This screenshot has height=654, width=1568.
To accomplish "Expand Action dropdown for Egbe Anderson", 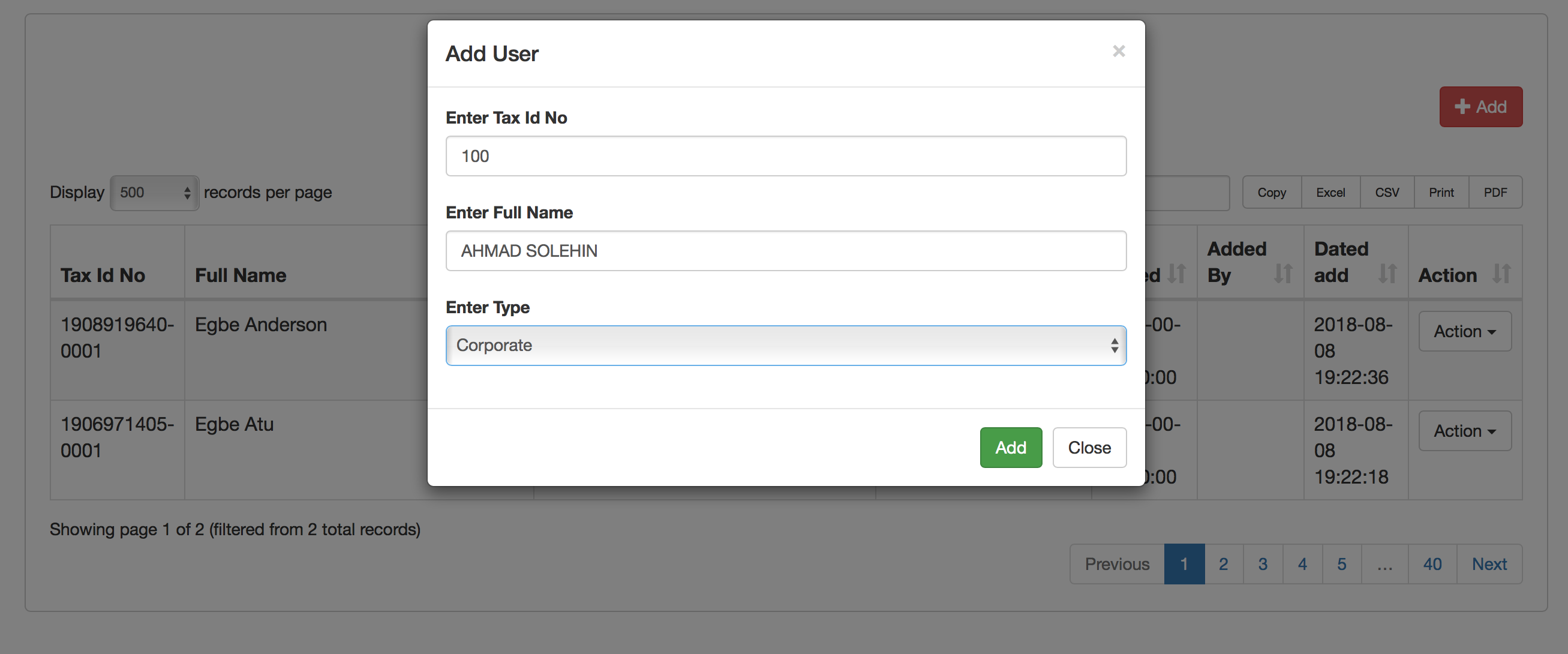I will tap(1464, 331).
